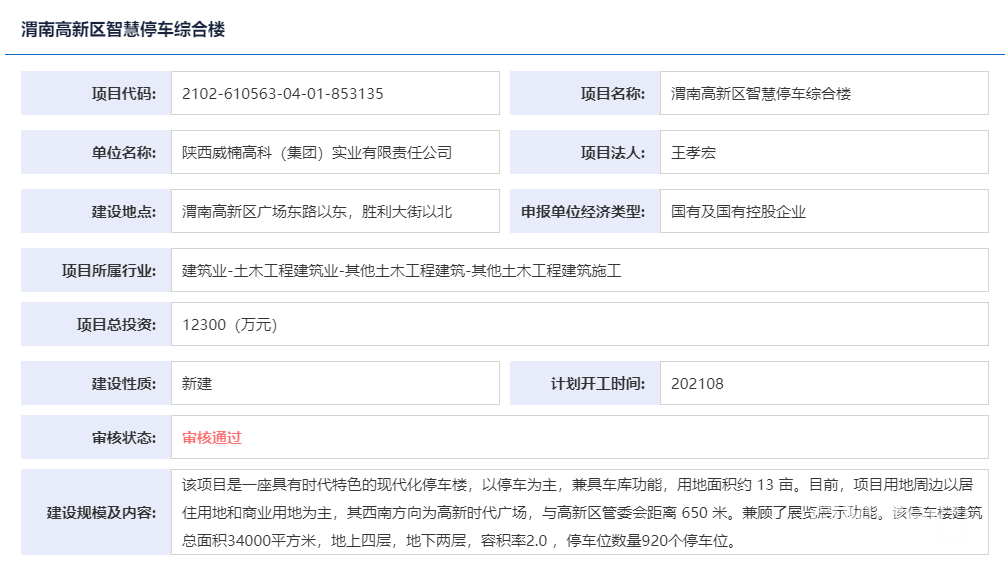Screen dimensions: 1008x574
Task: Click the company name 陕西威楠高科 field
Action: click(317, 153)
